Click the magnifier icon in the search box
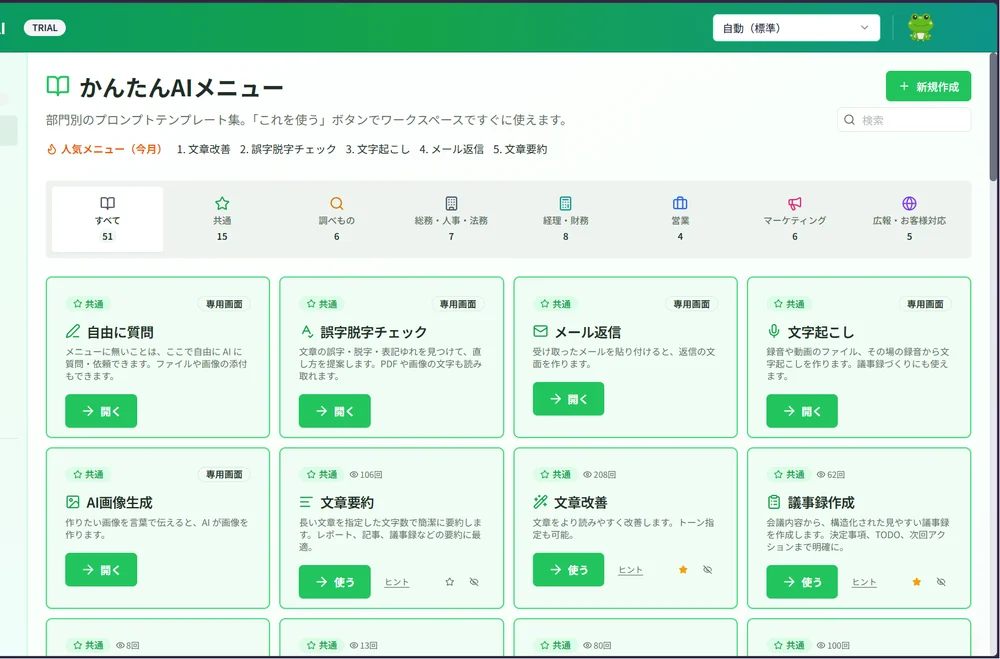1000x659 pixels. pyautogui.click(x=849, y=120)
